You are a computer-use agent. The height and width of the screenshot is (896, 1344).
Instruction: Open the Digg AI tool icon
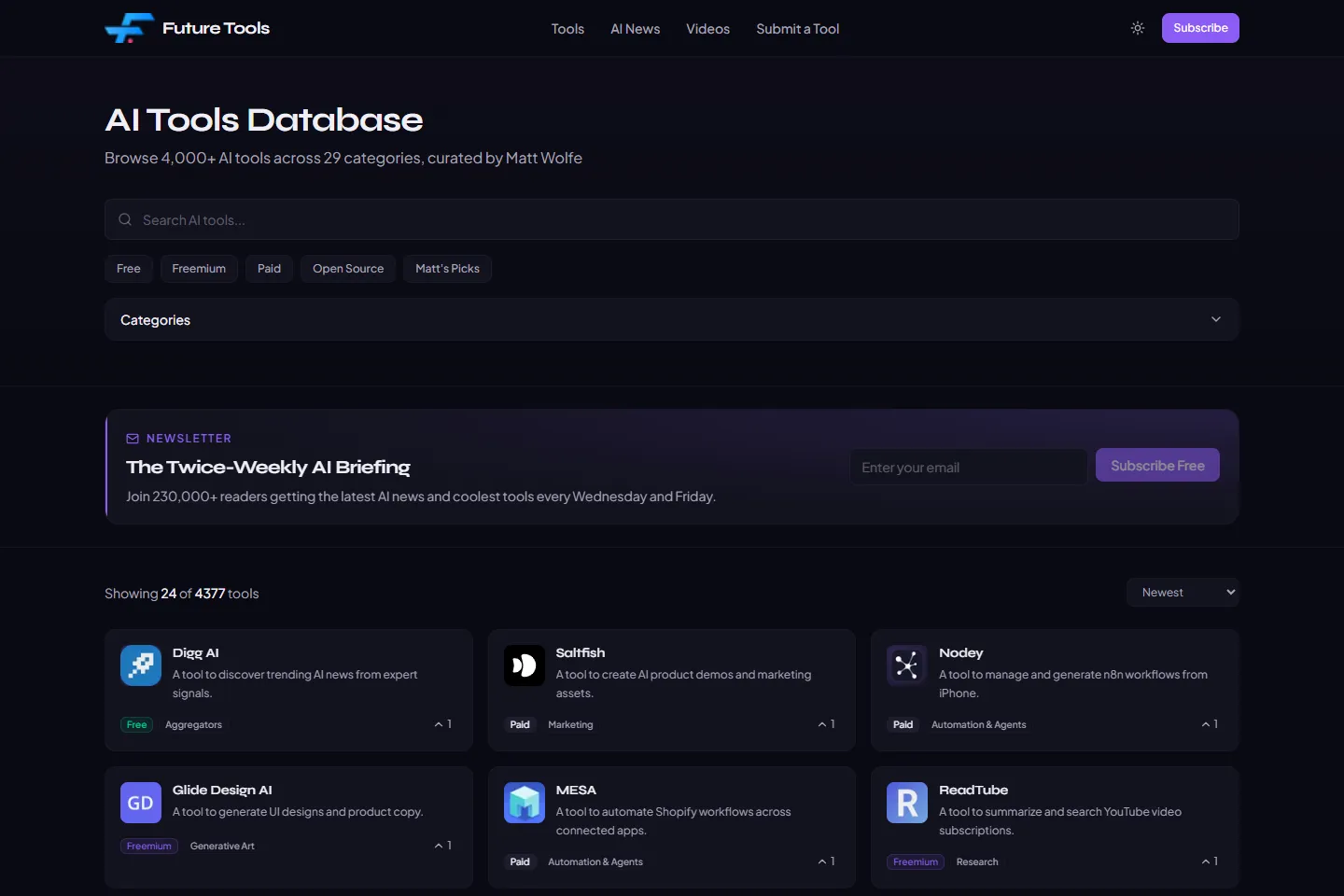(141, 665)
